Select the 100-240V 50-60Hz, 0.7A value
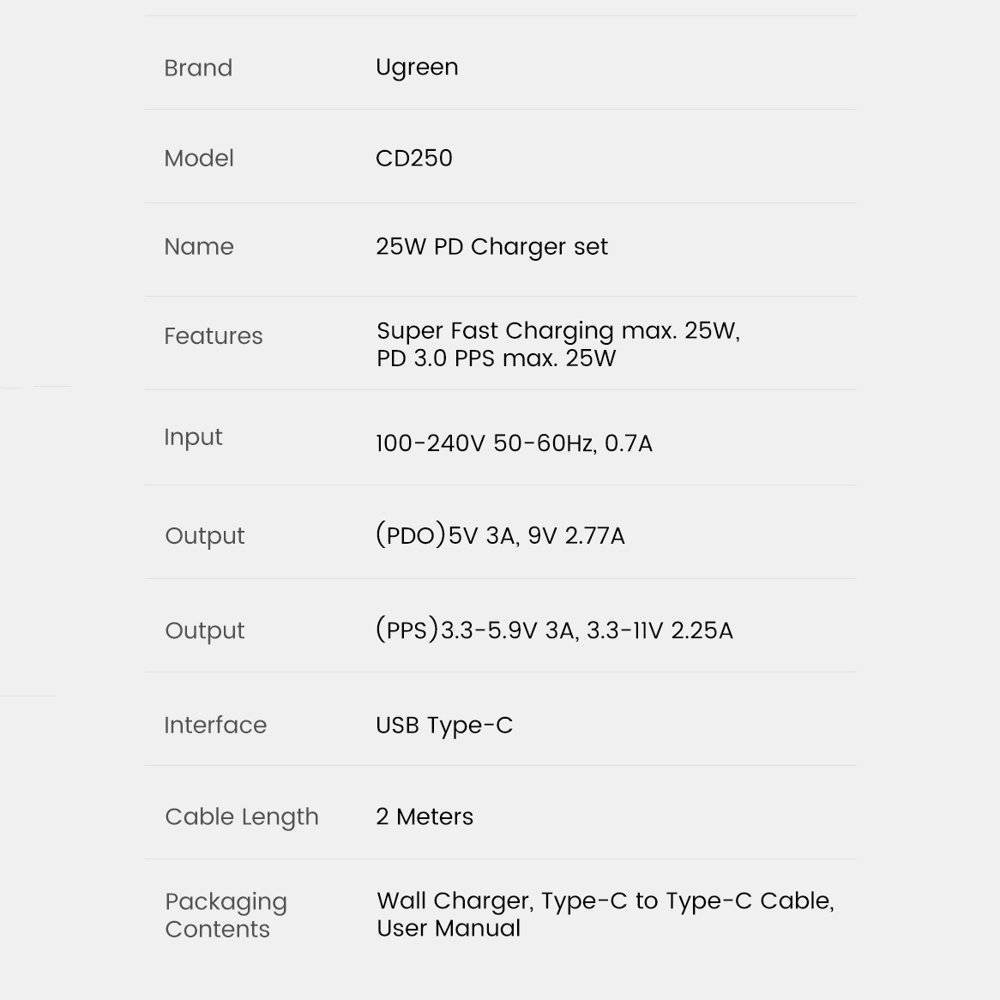Screen dimensions: 1000x1000 point(514,443)
